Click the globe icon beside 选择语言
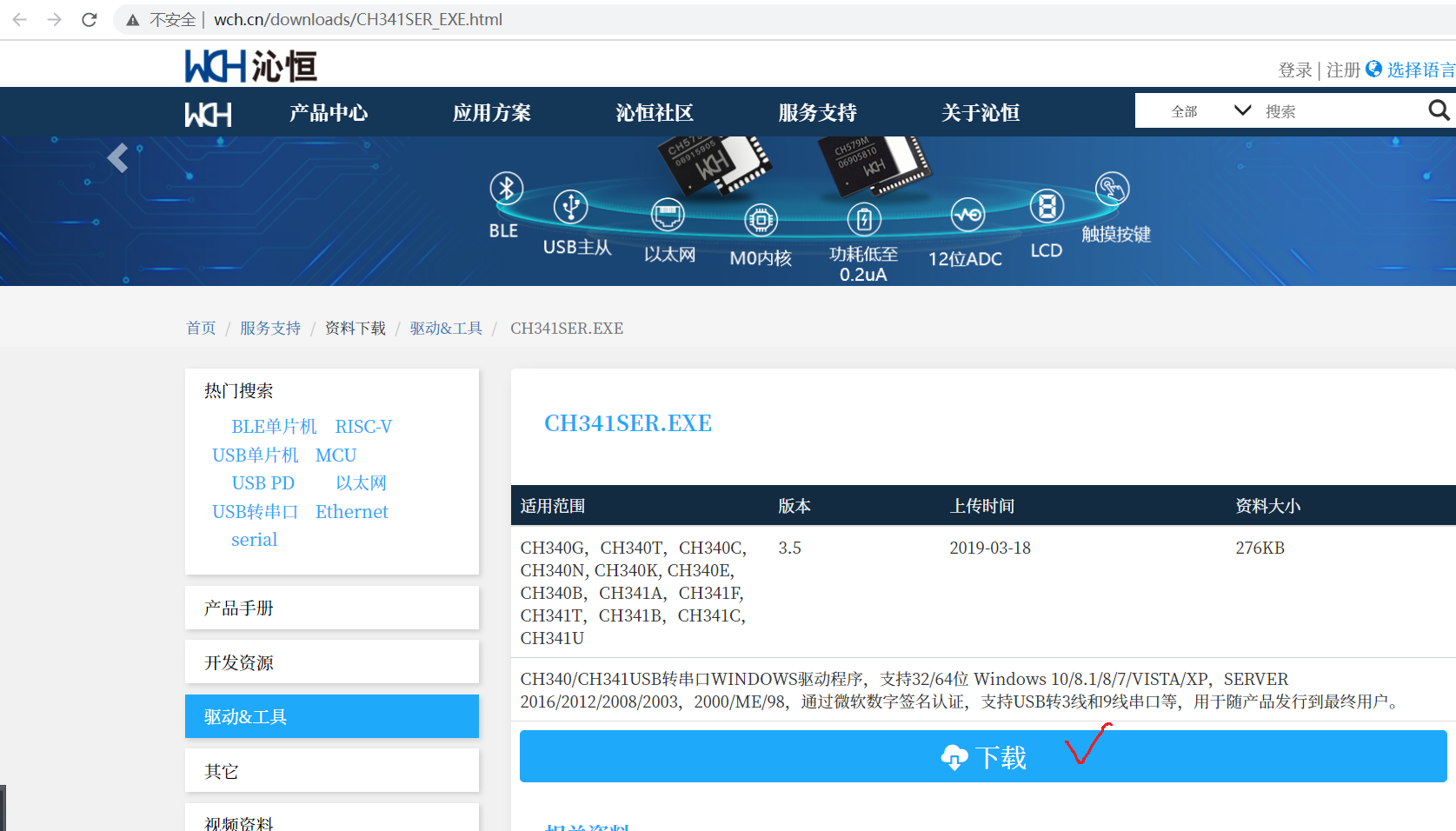Viewport: 1456px width, 831px height. point(1373,69)
